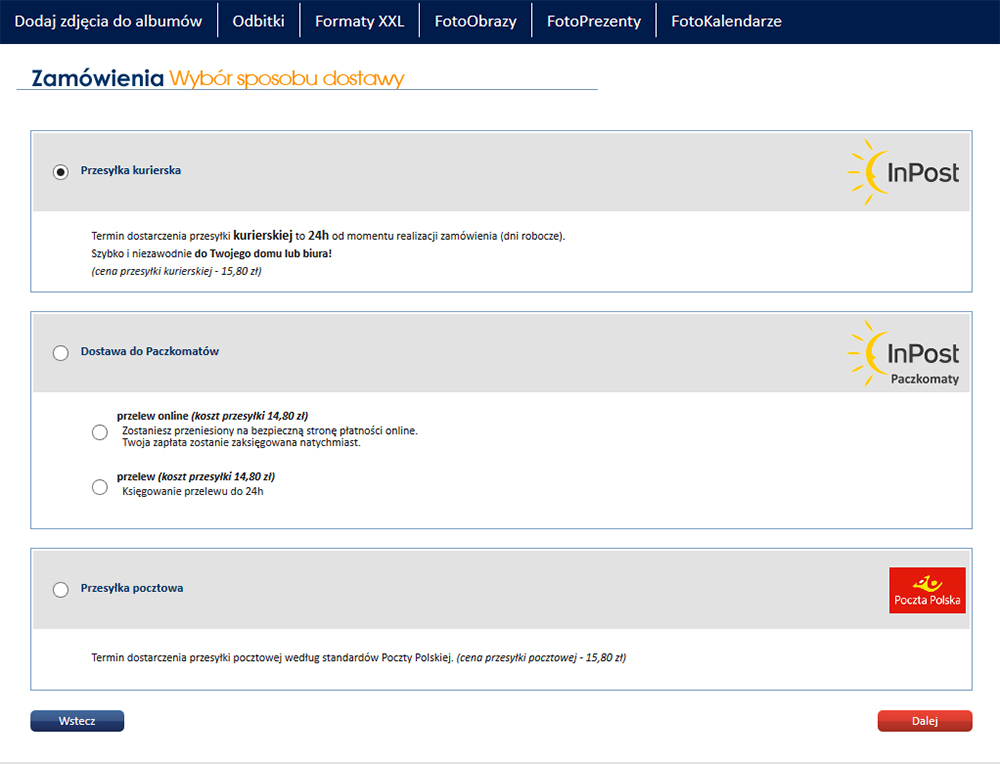Select Przesyłka kurierska radio button

[61, 172]
